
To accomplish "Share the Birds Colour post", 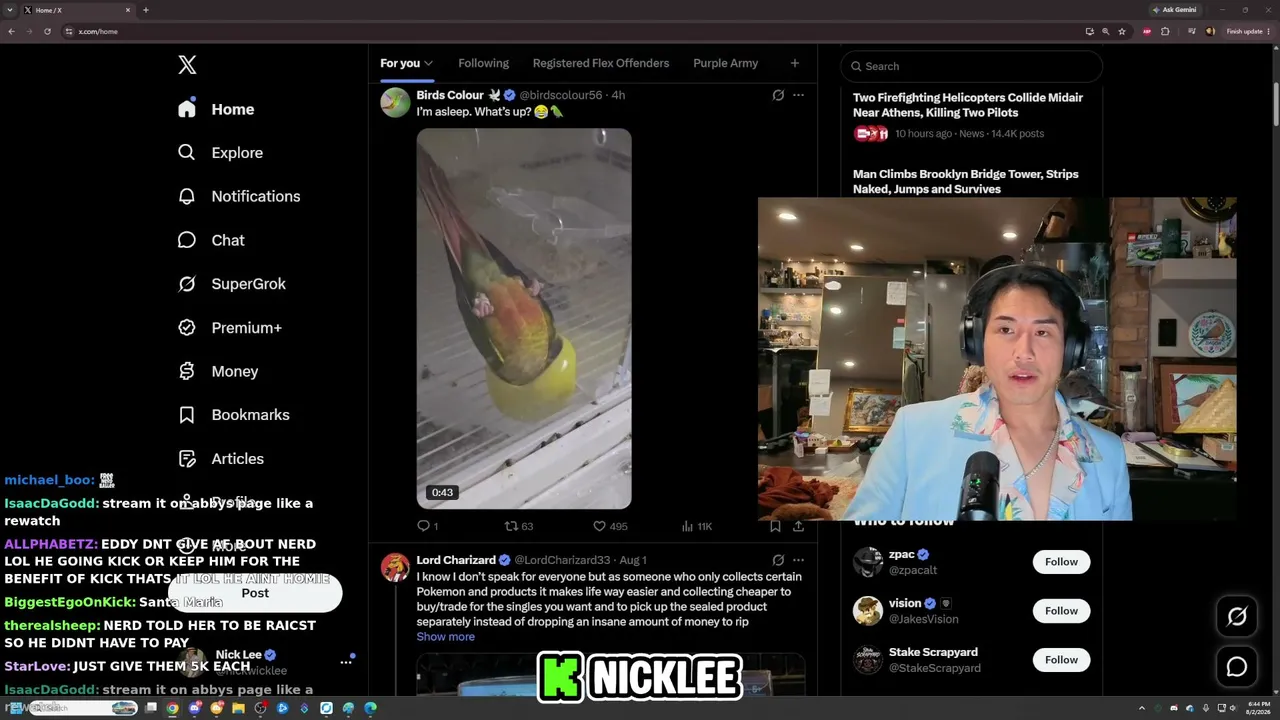I will click(x=798, y=526).
